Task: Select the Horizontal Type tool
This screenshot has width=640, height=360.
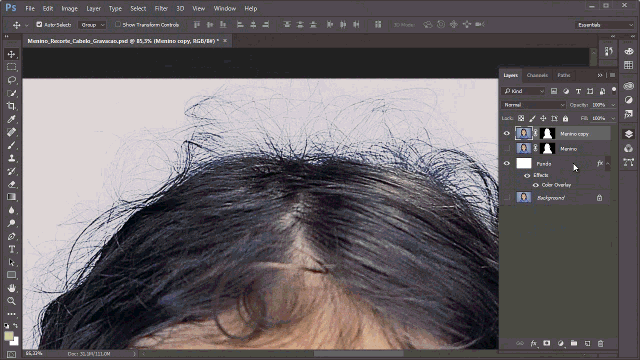Action: click(x=11, y=249)
